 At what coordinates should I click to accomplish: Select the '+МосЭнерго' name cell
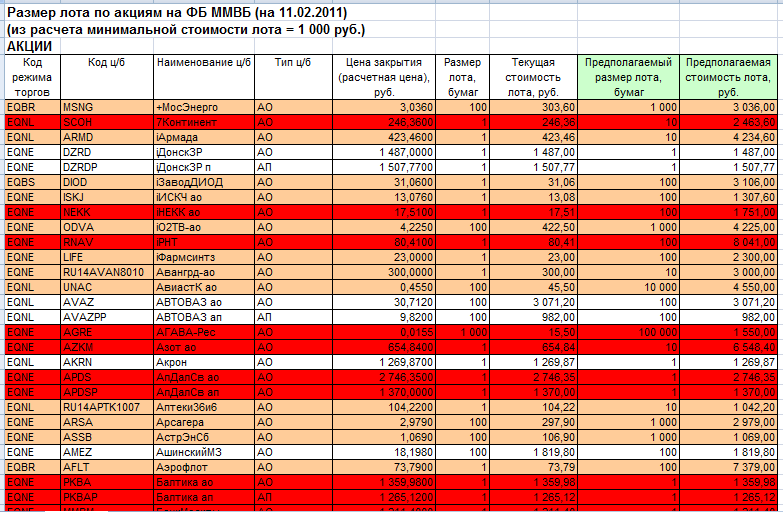204,107
